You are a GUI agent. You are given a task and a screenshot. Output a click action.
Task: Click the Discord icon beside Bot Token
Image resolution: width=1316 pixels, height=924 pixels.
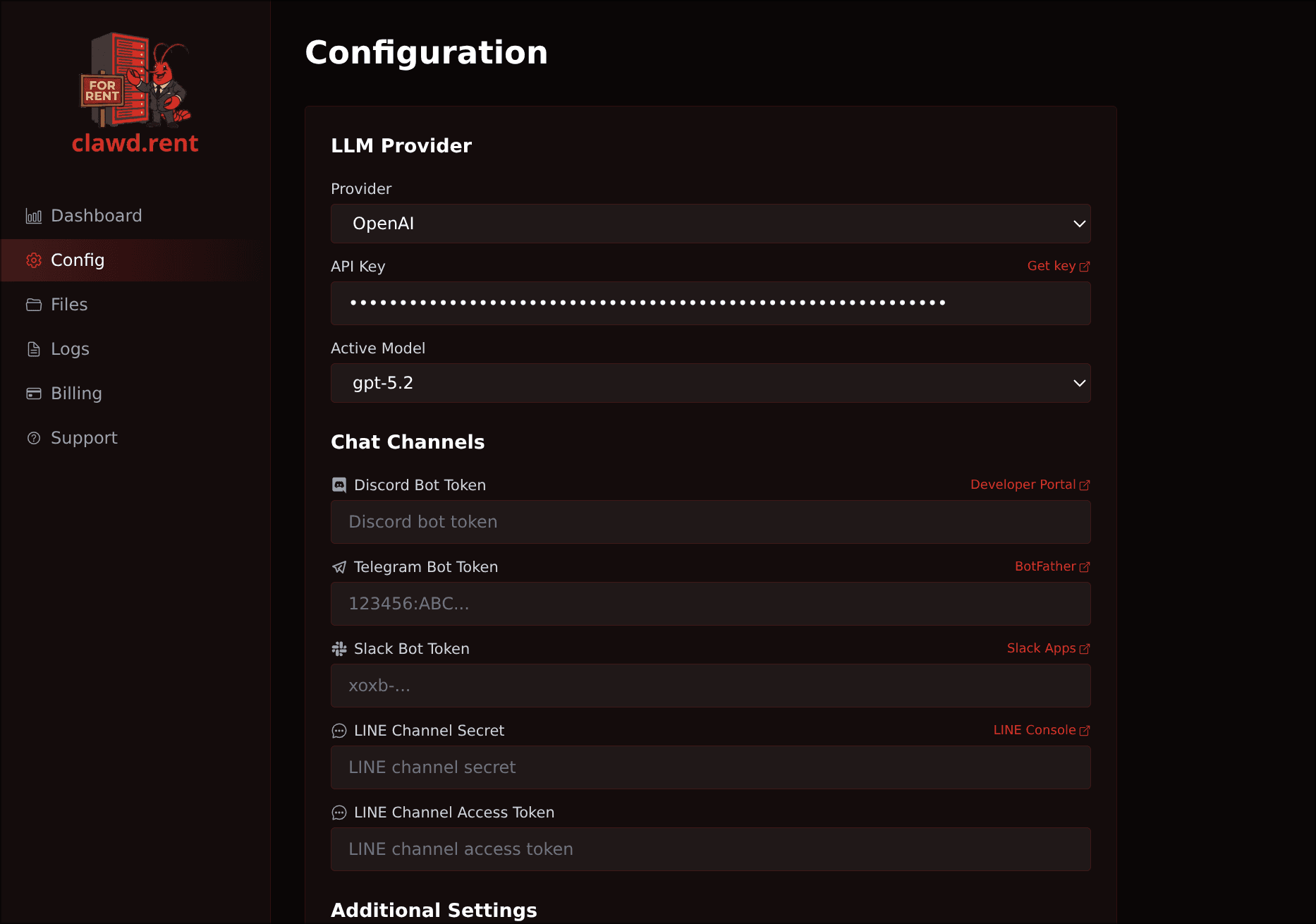pyautogui.click(x=339, y=485)
